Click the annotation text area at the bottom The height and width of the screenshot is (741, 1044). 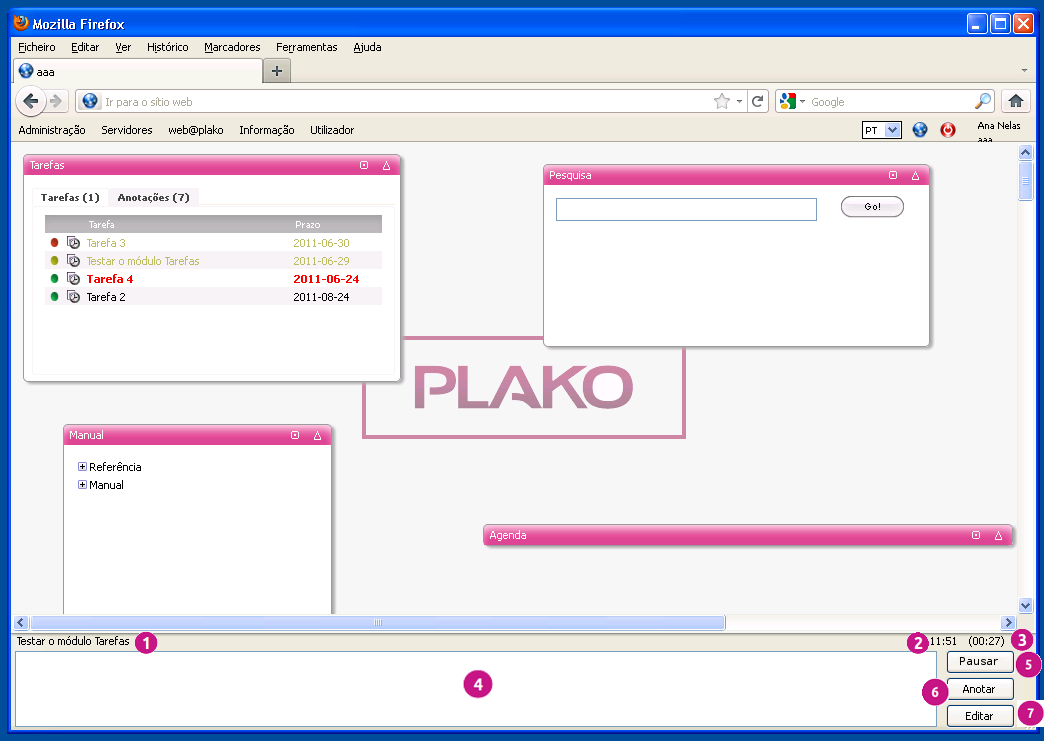[x=475, y=689]
